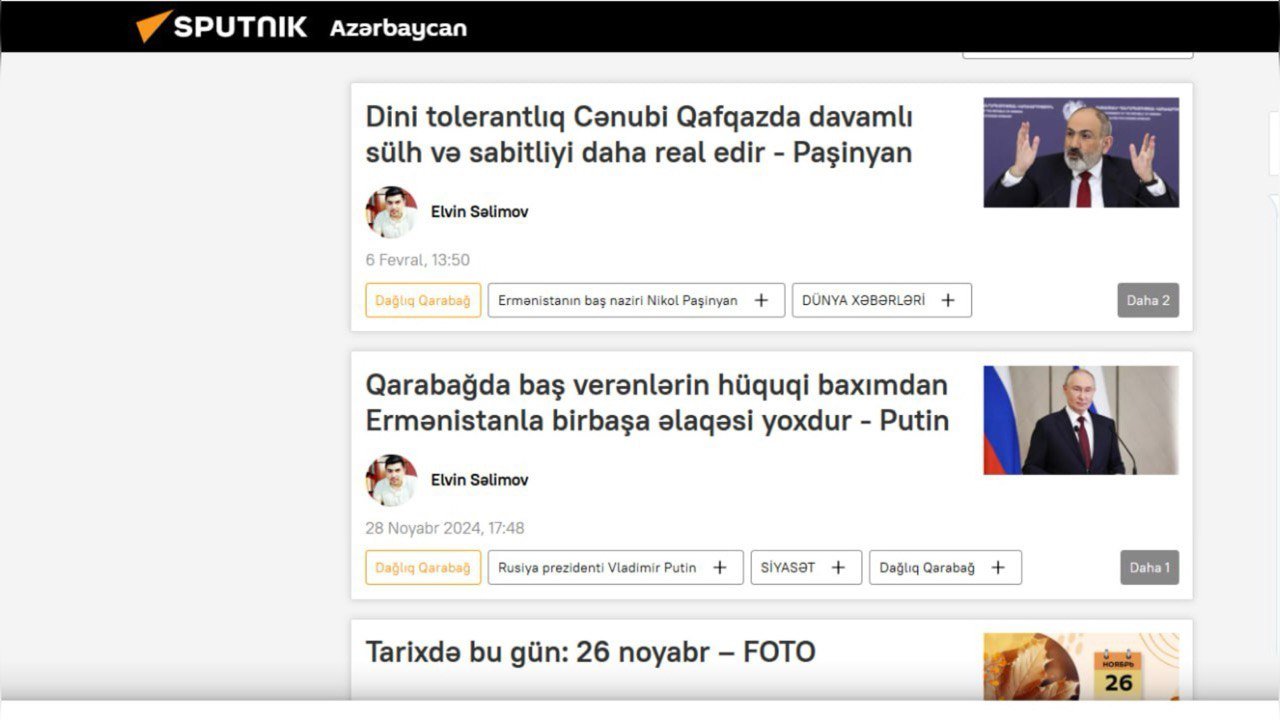
Task: Select the orange Dağlıq Qarabağ tag in Putin card
Action: point(423,568)
